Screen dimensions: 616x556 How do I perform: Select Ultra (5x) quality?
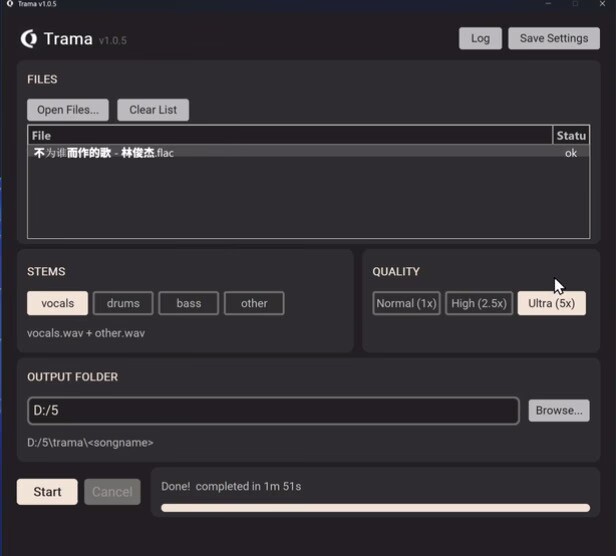552,303
